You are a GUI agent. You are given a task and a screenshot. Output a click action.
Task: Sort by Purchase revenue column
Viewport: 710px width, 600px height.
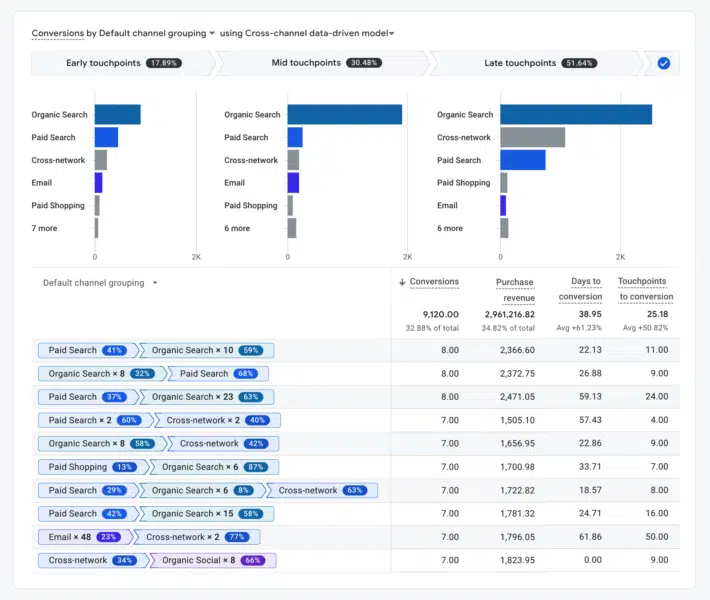click(x=515, y=289)
